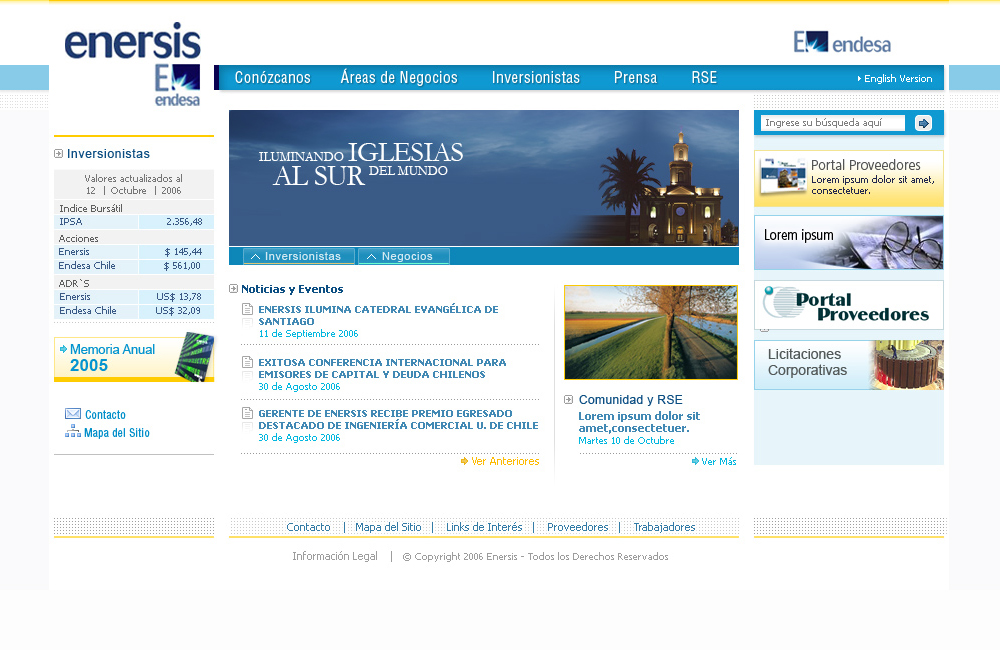Viewport: 1000px width, 650px height.
Task: Open Licitaciones Corporativas banner
Action: [x=848, y=364]
